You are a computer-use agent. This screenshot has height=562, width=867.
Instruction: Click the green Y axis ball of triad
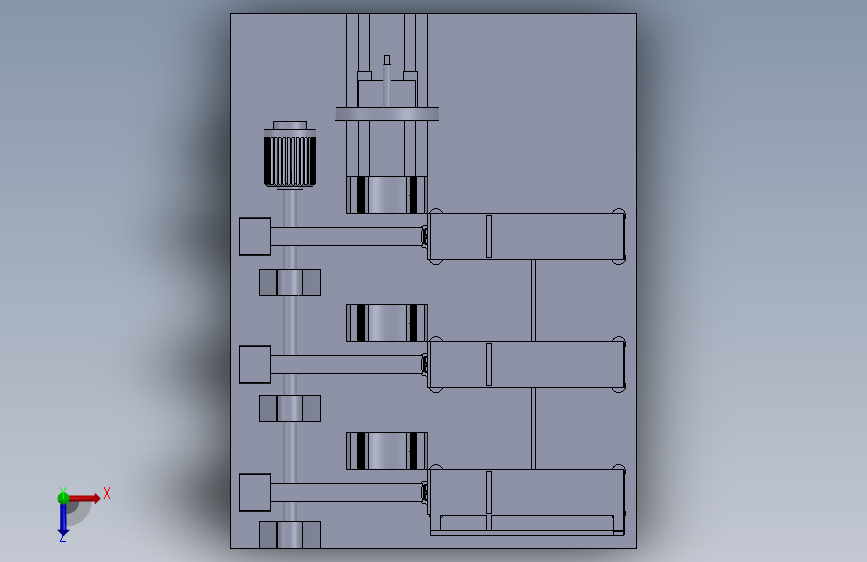(63, 498)
